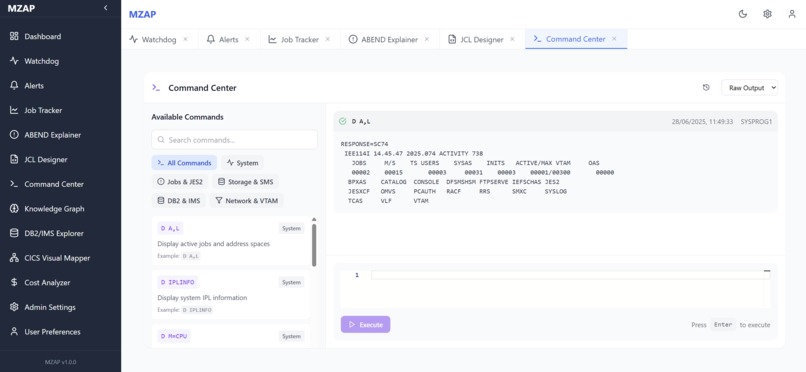The image size is (806, 372).
Task: Click the minimize dash in editor panel
Action: coord(767,270)
